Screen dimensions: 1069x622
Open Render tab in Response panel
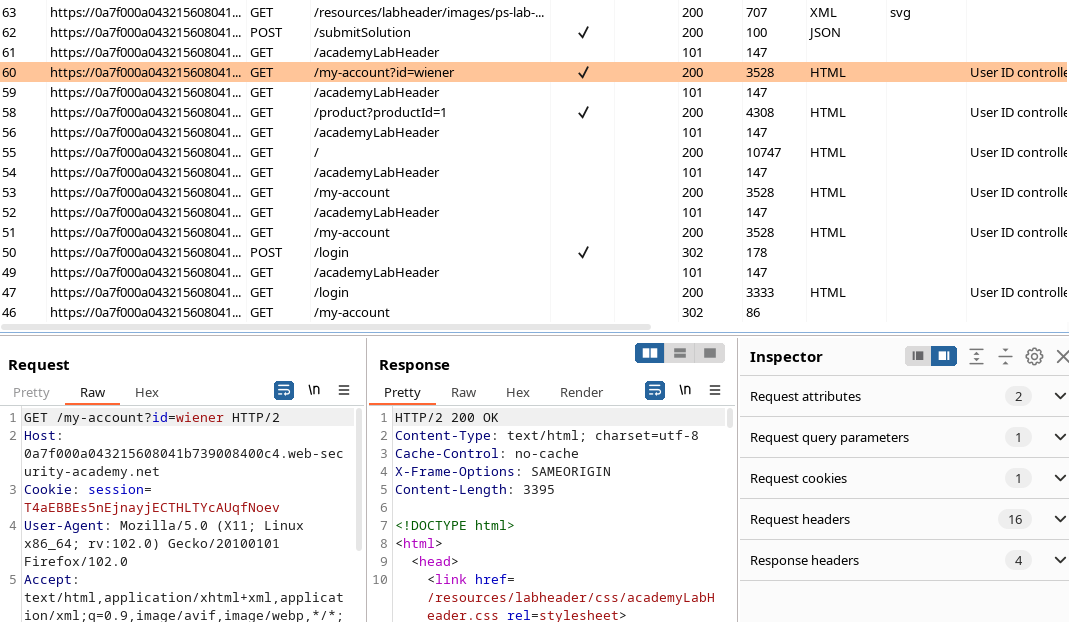[x=581, y=392]
